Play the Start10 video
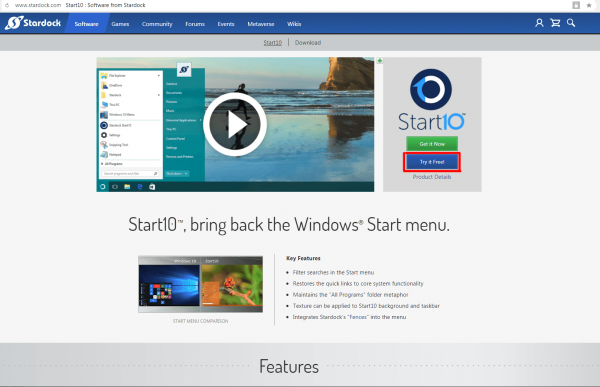600x387 pixels. pos(235,124)
